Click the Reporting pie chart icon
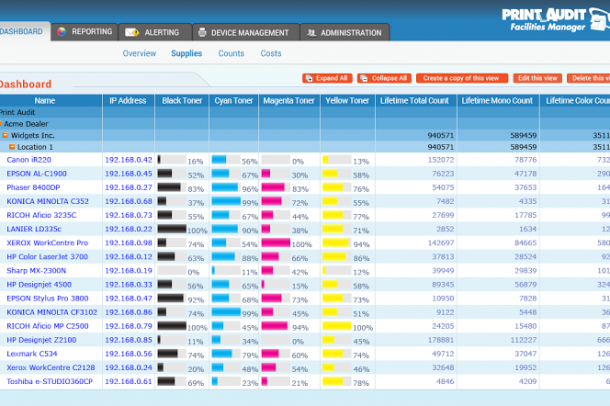The image size is (610, 406). (x=61, y=32)
